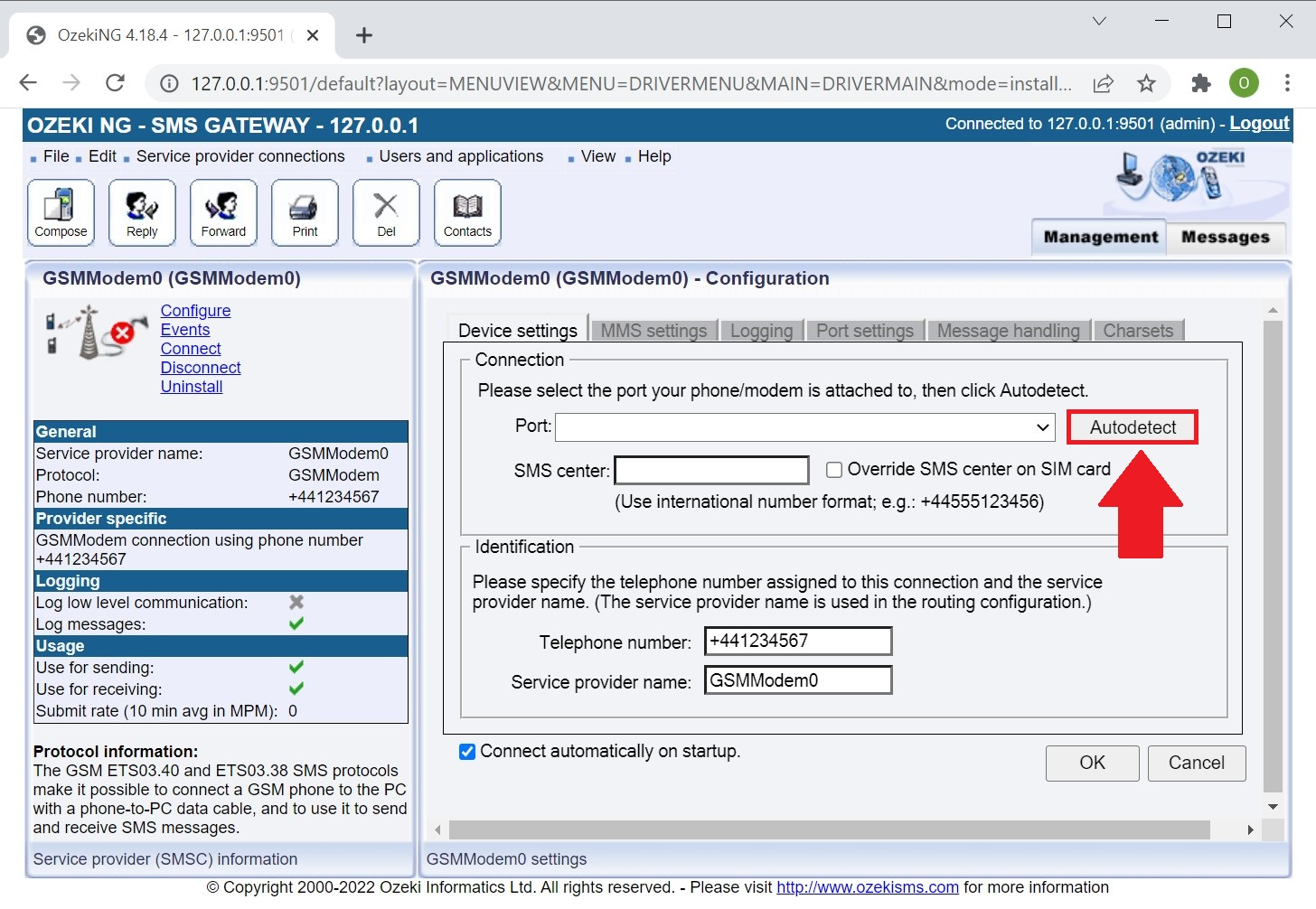Viewport: 1316px width, 909px height.
Task: Click the 'Use for sending:' row
Action: tap(221, 668)
